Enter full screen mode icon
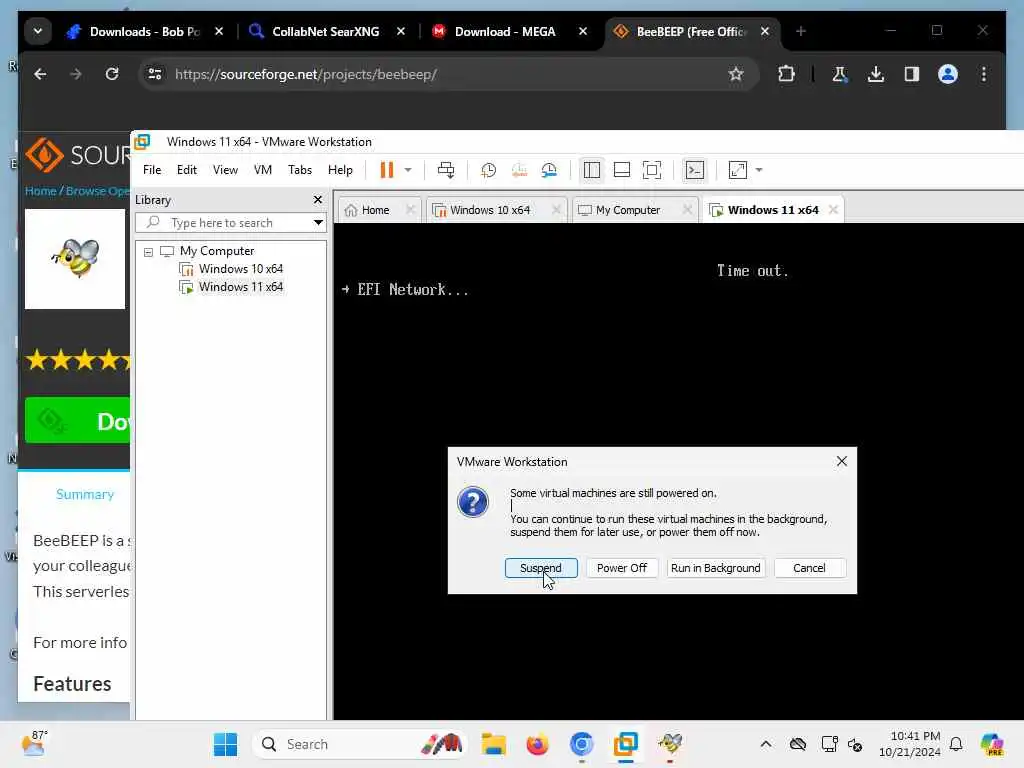Screen dimensions: 1024x768 652,170
